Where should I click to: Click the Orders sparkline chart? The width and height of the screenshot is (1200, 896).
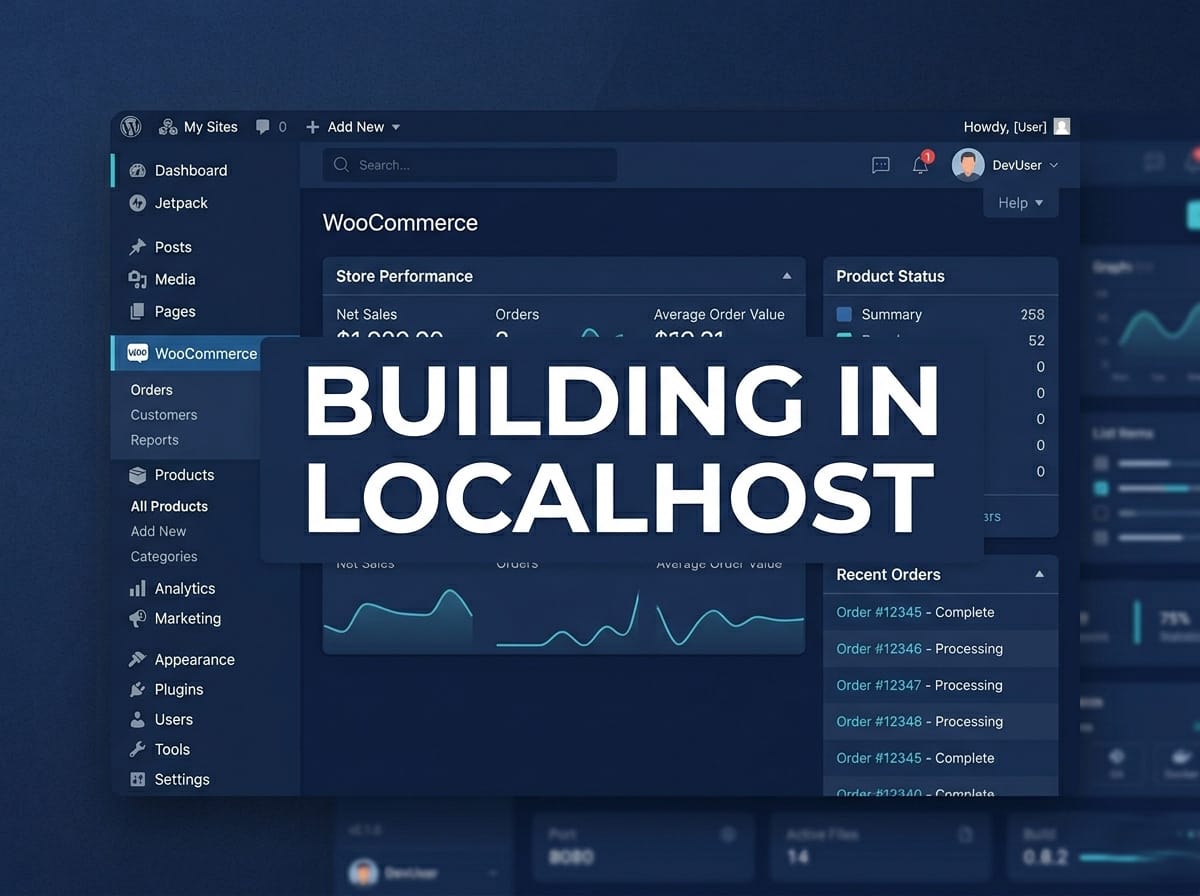567,618
